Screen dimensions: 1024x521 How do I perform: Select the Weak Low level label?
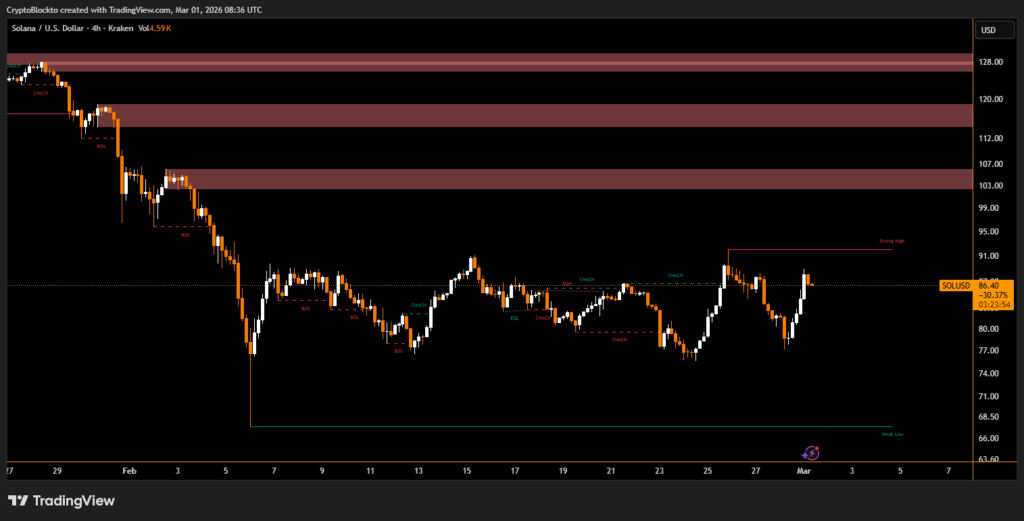tap(893, 435)
